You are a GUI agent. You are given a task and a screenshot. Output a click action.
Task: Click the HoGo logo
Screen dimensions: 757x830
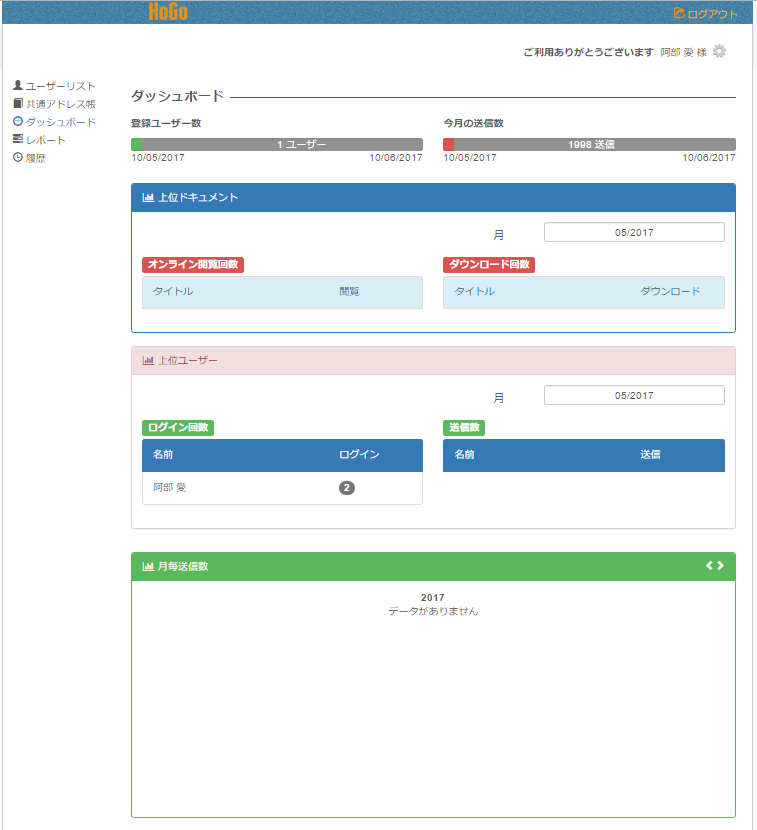[168, 12]
